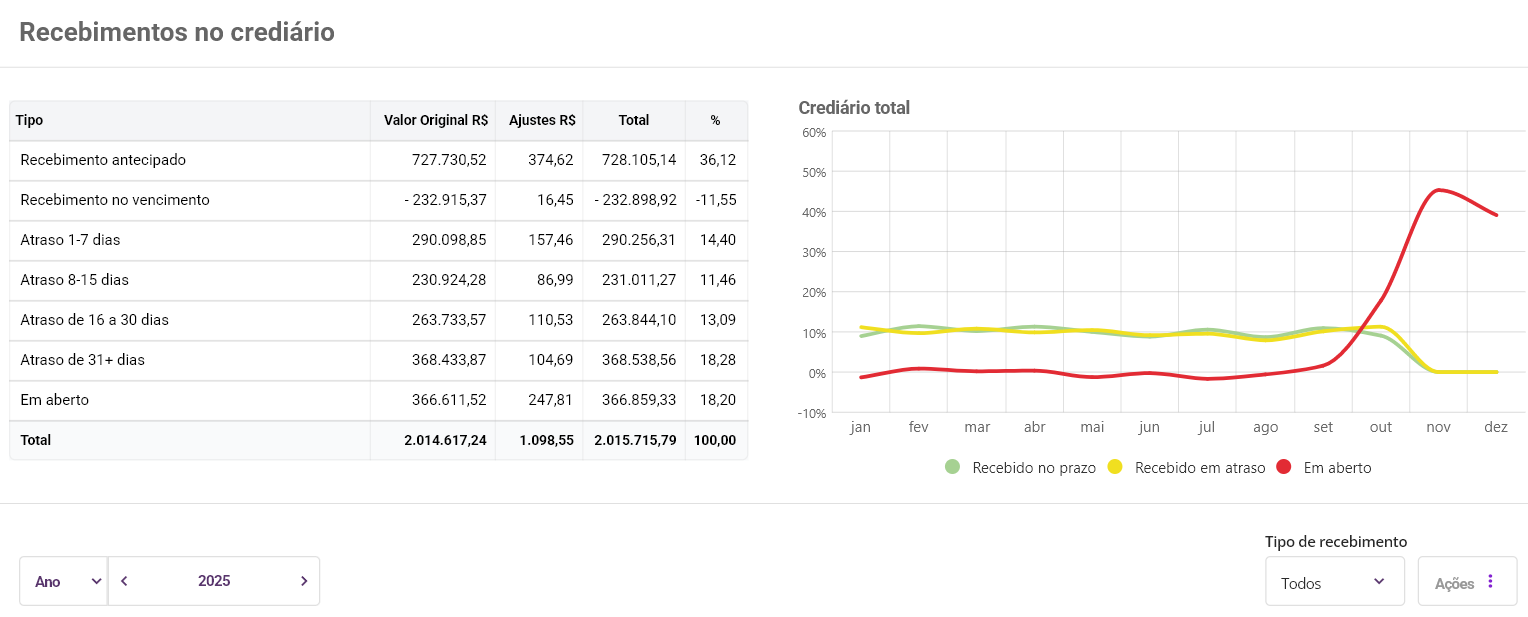Toggle red Em aberto legend marker
This screenshot has height=617, width=1528.
coord(1284,467)
